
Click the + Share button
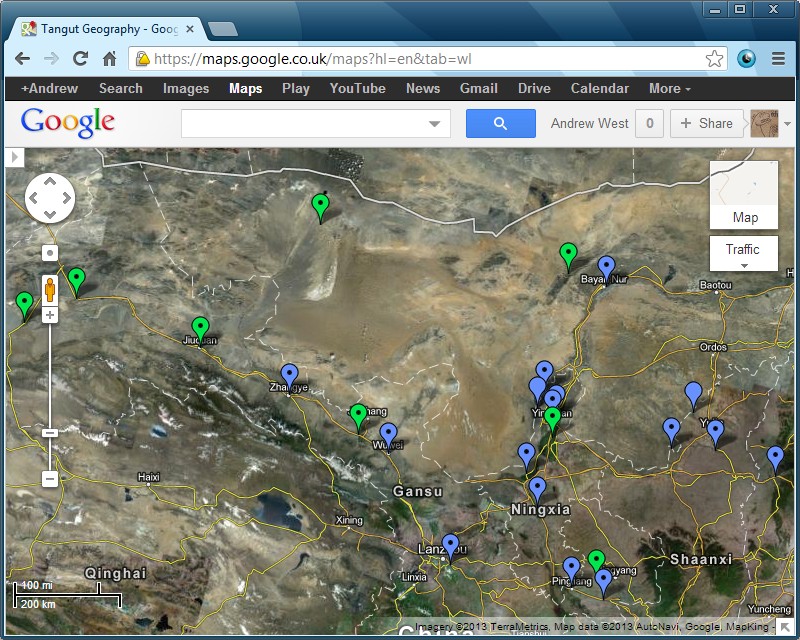pyautogui.click(x=706, y=124)
